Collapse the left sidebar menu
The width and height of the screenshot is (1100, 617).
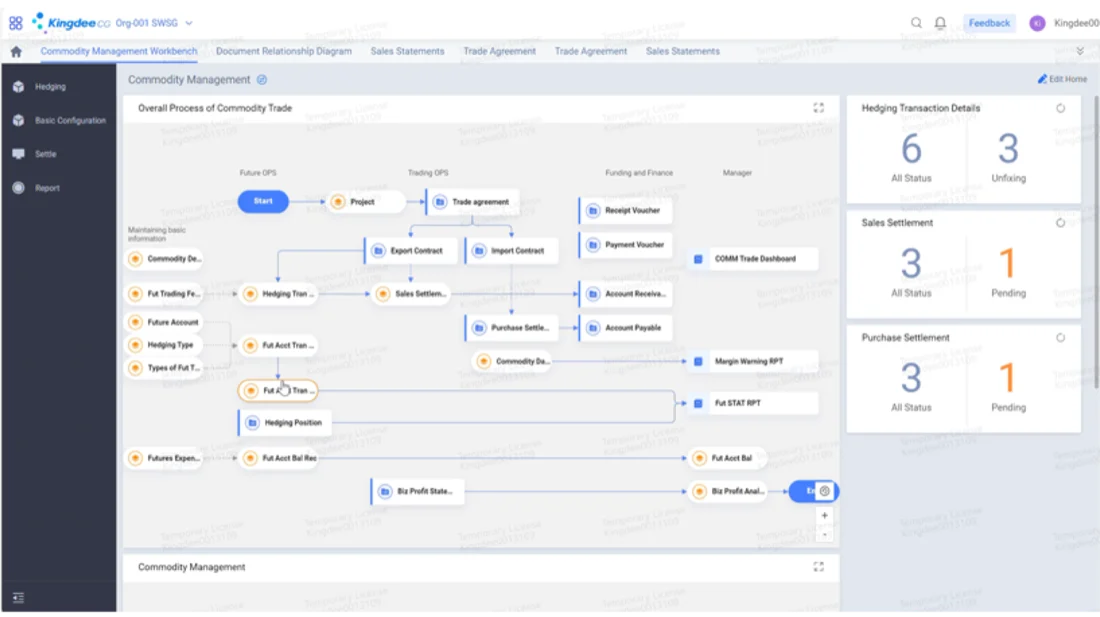coord(18,597)
